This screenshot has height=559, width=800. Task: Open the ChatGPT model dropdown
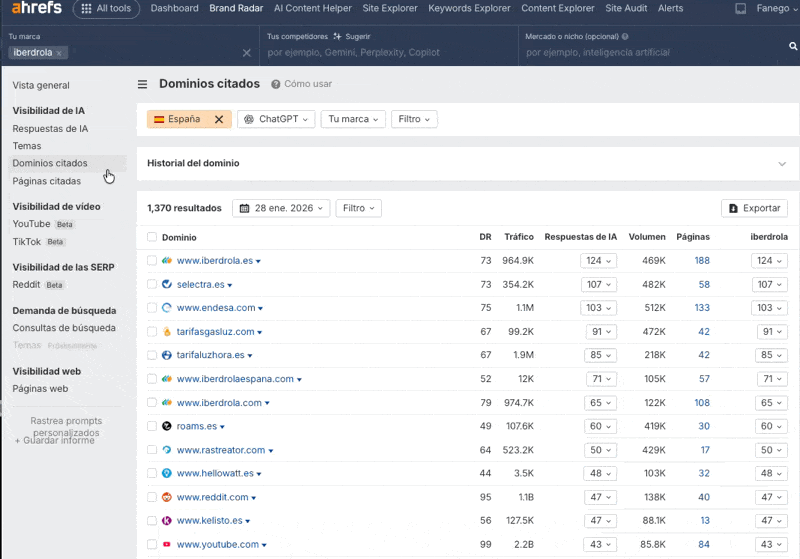[276, 119]
